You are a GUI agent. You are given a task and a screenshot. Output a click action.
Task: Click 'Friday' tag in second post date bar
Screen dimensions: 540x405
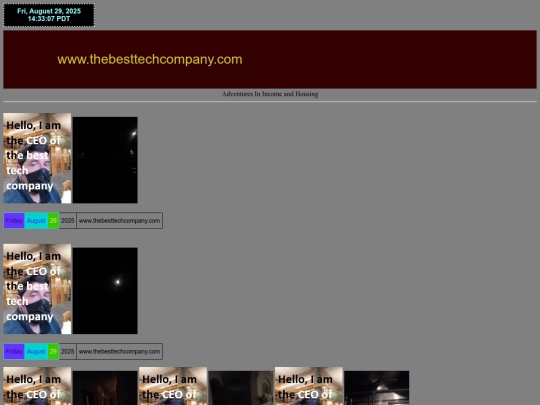tap(14, 352)
